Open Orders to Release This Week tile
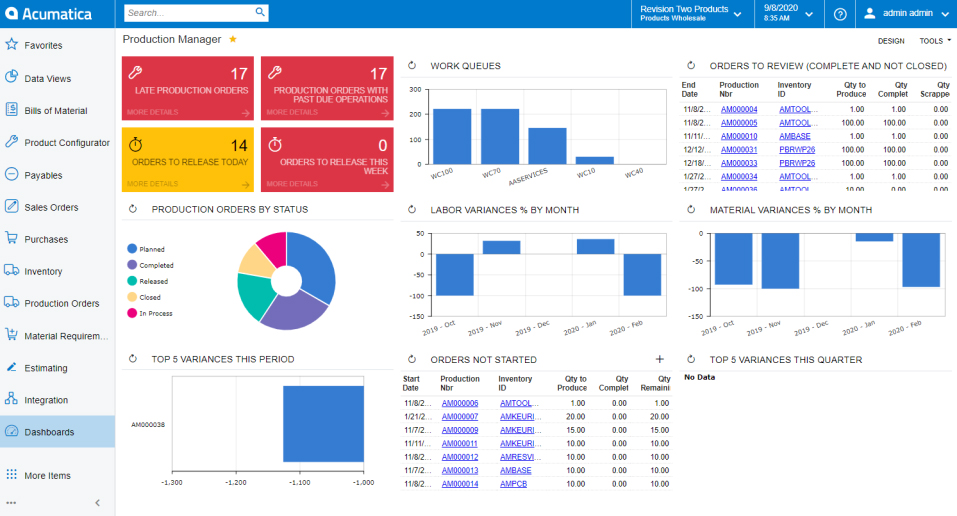The width and height of the screenshot is (957, 516). tap(327, 159)
